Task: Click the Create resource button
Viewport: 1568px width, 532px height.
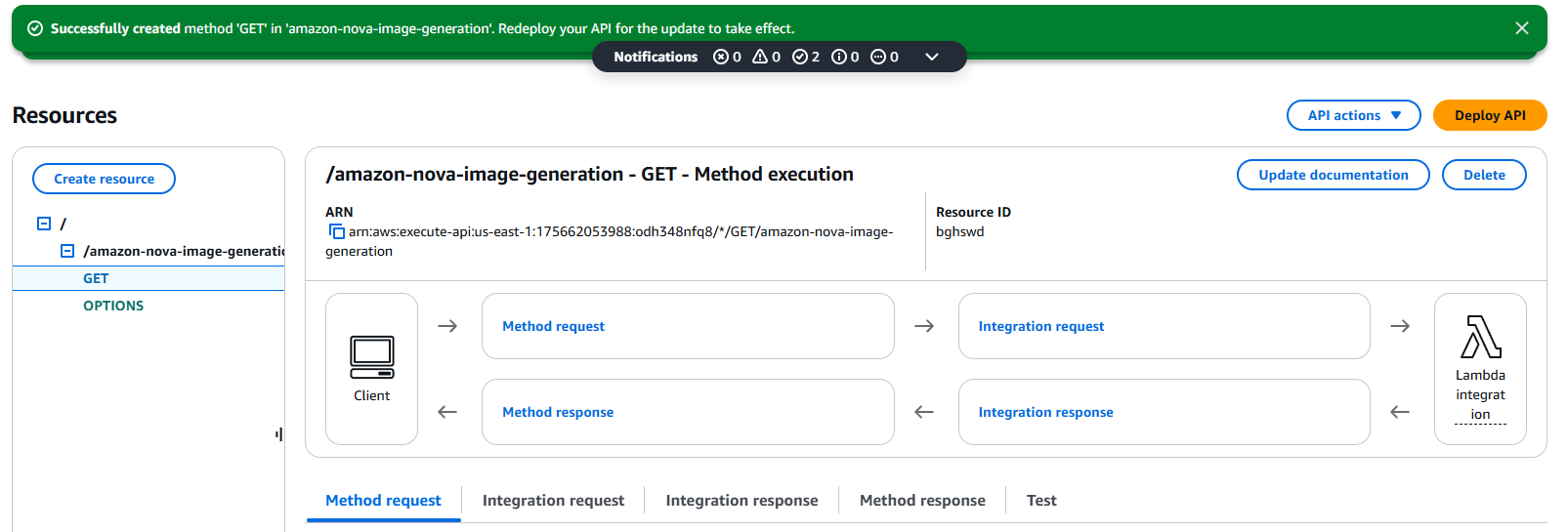Action: pos(104,179)
